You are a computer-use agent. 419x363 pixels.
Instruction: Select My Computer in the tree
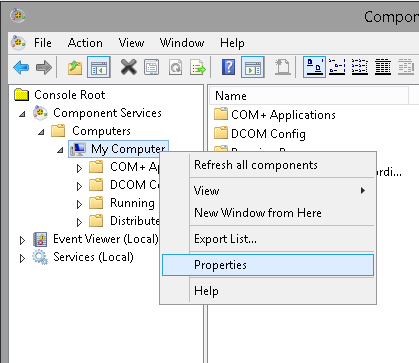coord(128,149)
